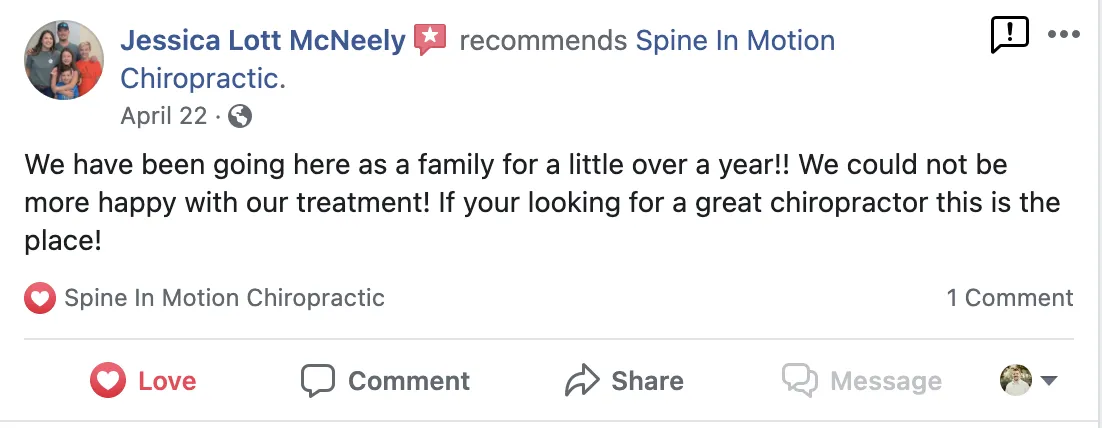Click the public globe privacy icon

[x=239, y=116]
